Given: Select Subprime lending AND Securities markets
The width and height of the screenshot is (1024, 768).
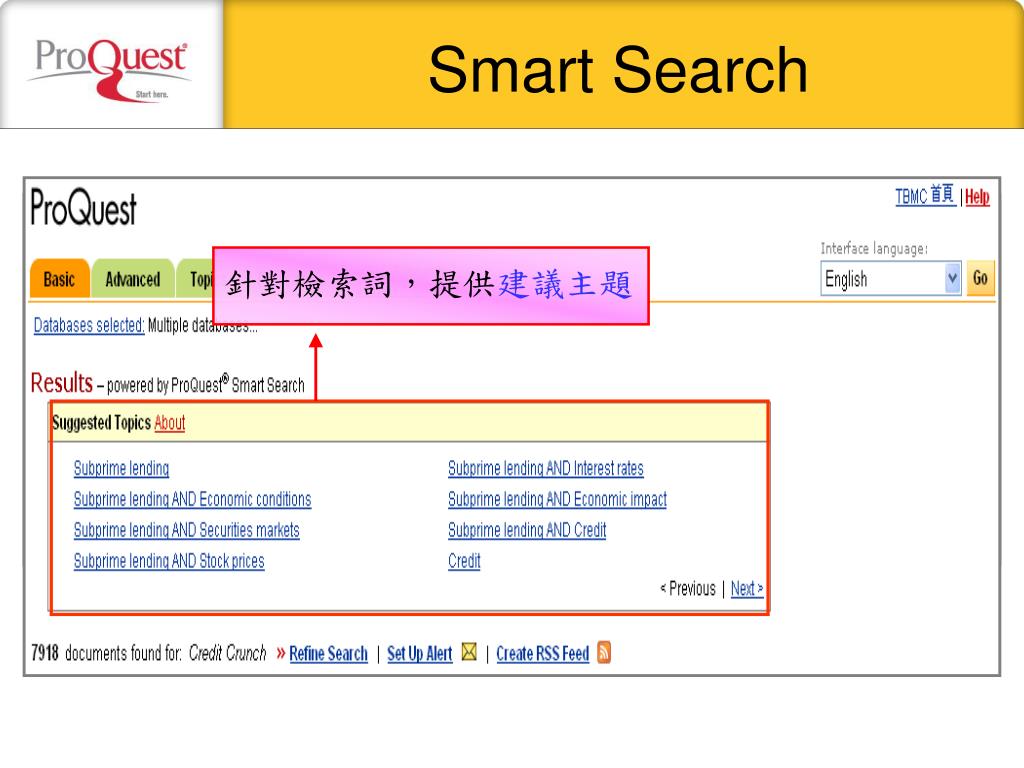Looking at the screenshot, I should (187, 530).
